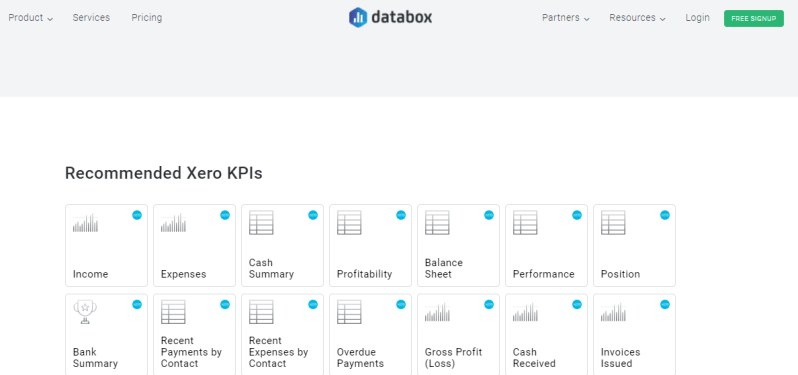Screen dimensions: 798x375
Task: Click the databox wordmark text
Action: [402, 17]
